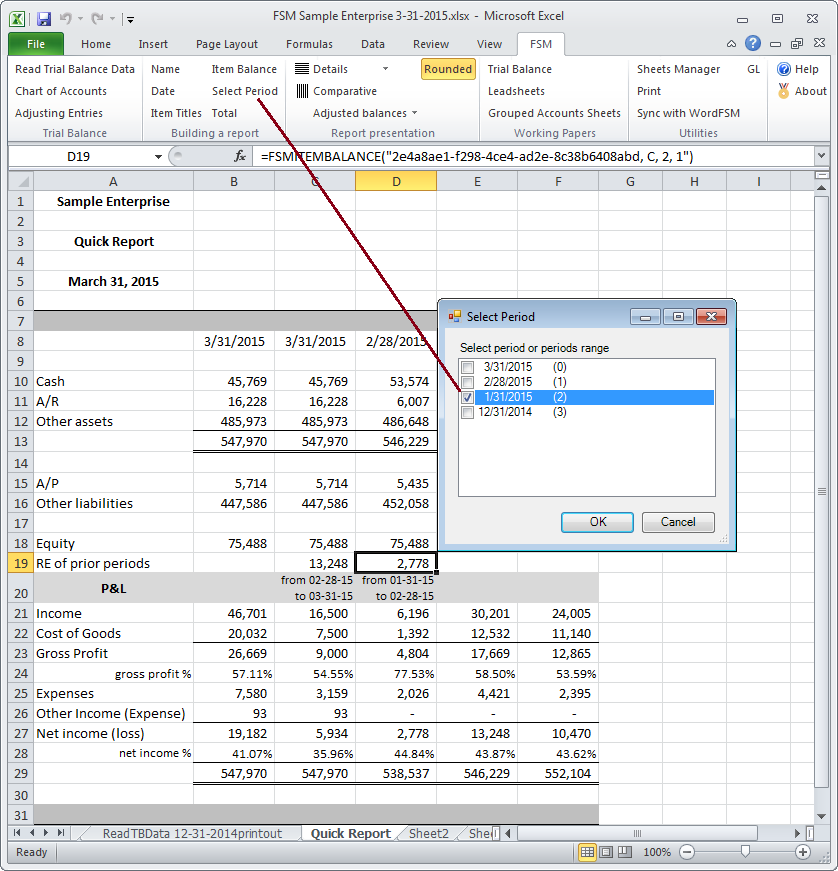The width and height of the screenshot is (838, 871).
Task: Open FSM Help with the blue icon
Action: 784,69
